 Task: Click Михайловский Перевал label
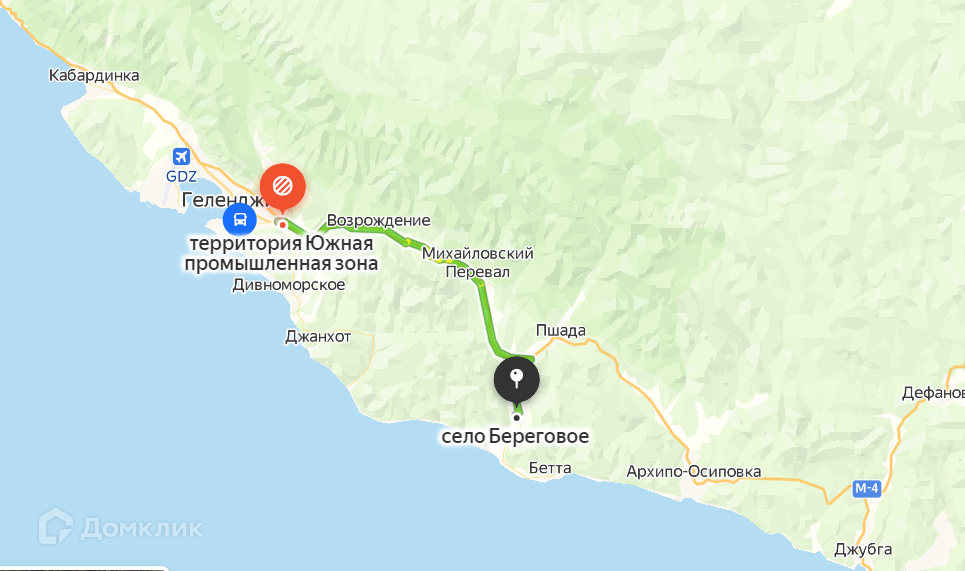(478, 262)
